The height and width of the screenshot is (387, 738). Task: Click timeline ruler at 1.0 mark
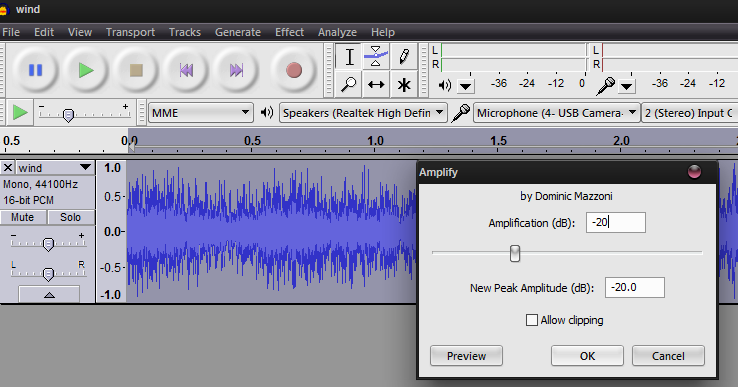(x=375, y=141)
